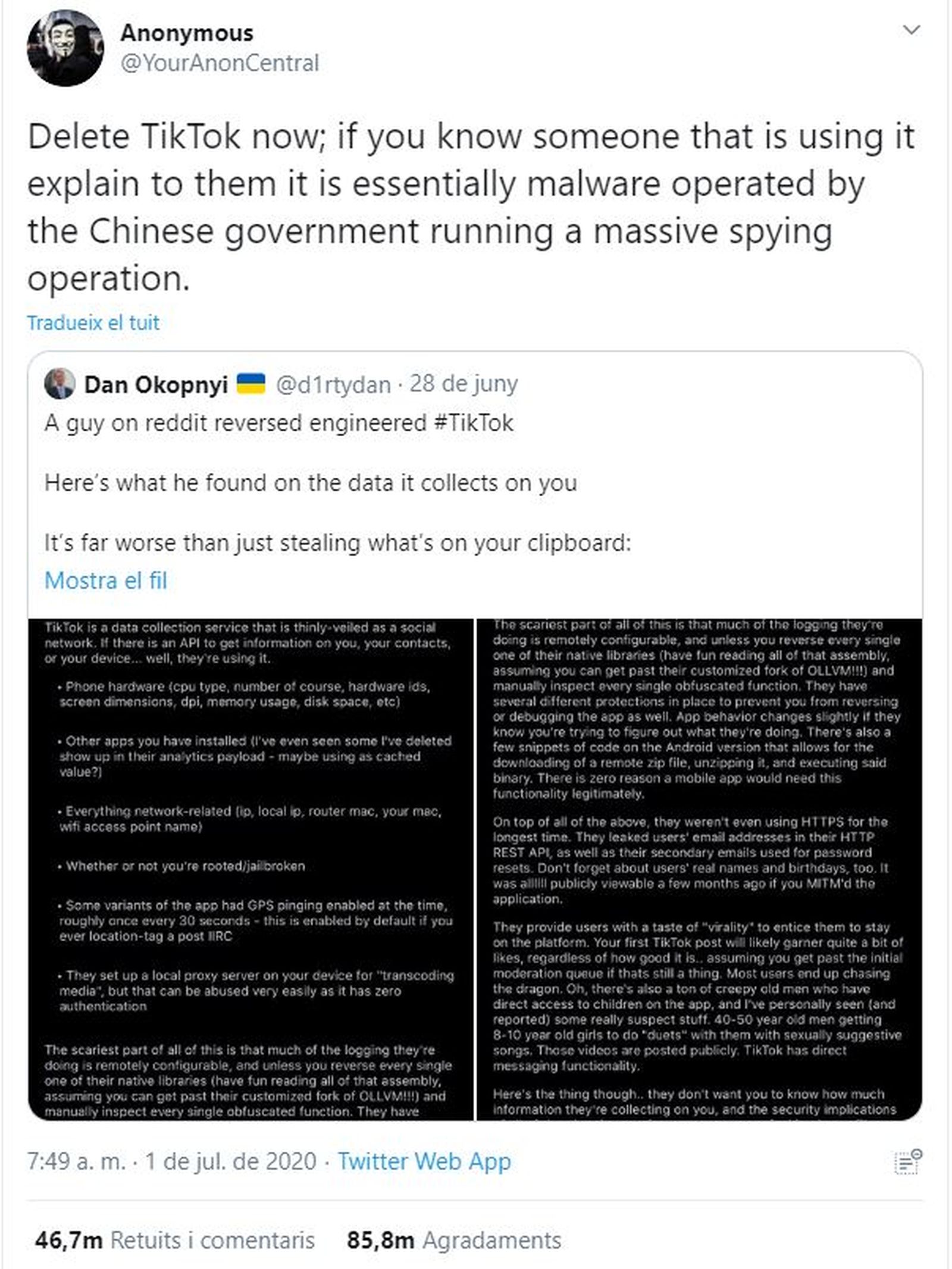The width and height of the screenshot is (952, 1269).
Task: Click the '28 de juny' quoted tweet date
Action: point(464,384)
